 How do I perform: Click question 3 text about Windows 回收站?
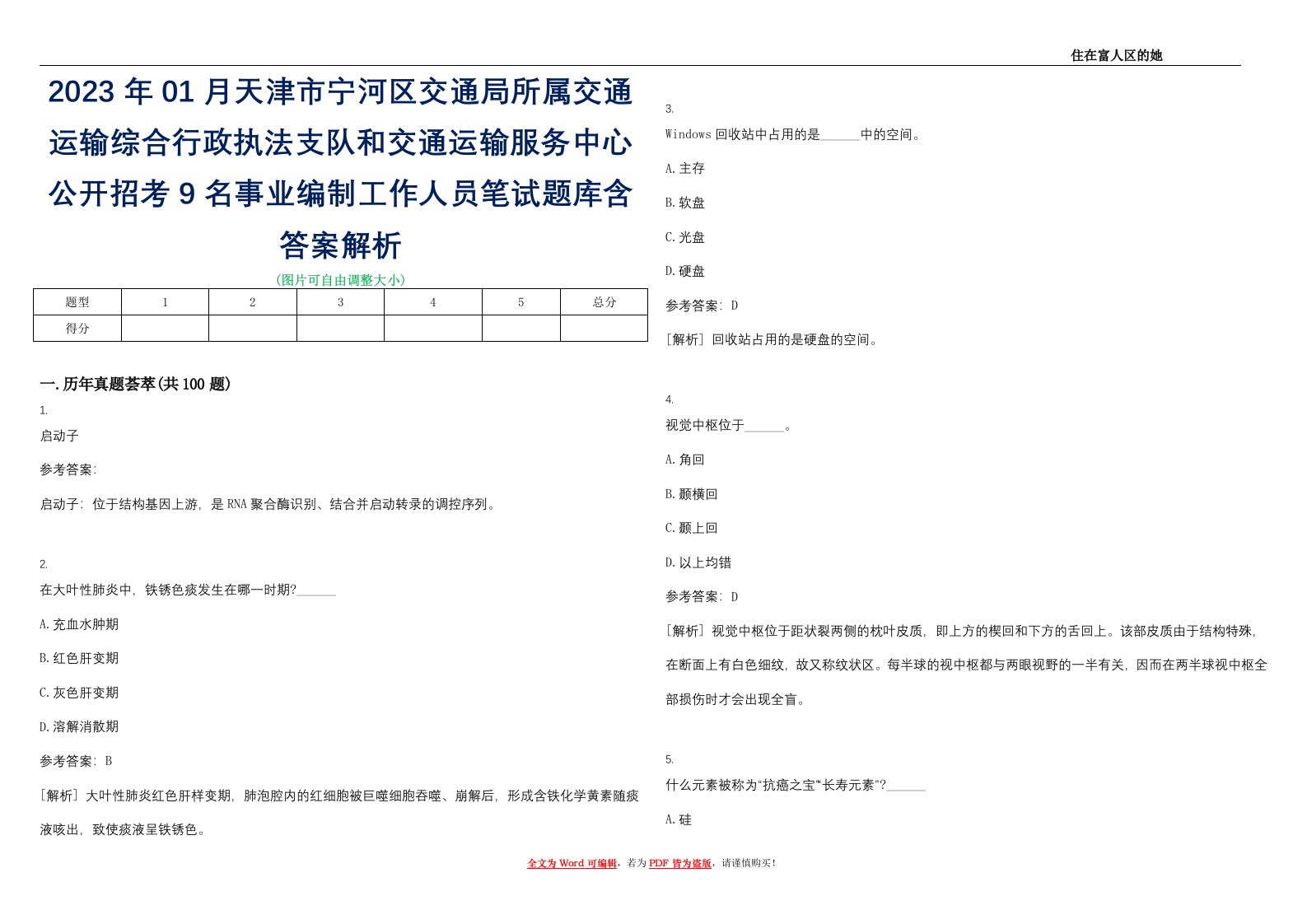point(794,134)
